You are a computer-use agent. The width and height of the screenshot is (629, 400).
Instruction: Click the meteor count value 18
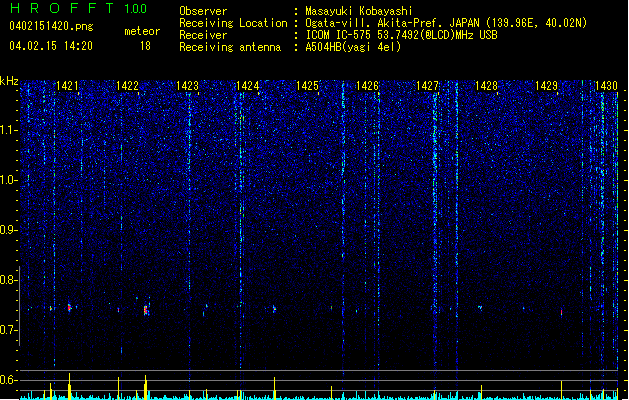(145, 46)
